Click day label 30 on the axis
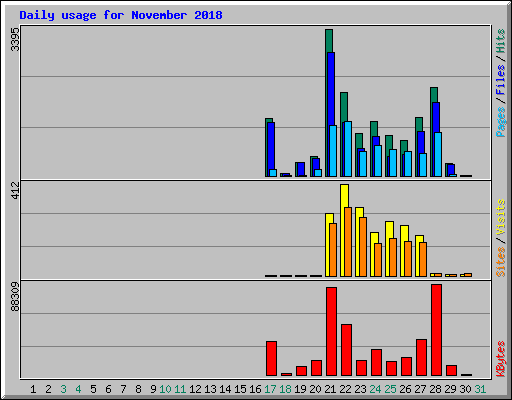The image size is (512, 400). coord(465,389)
